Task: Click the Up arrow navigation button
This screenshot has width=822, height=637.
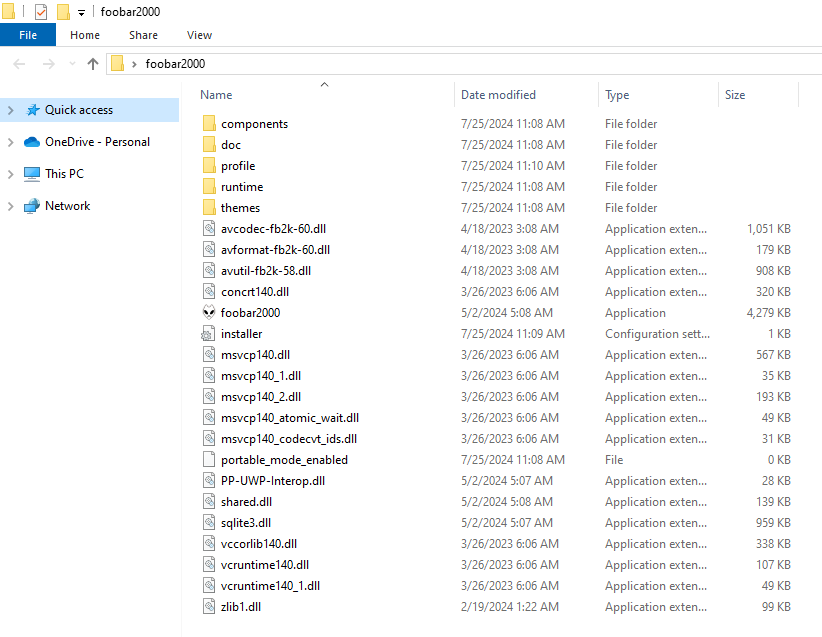Action: 93,64
